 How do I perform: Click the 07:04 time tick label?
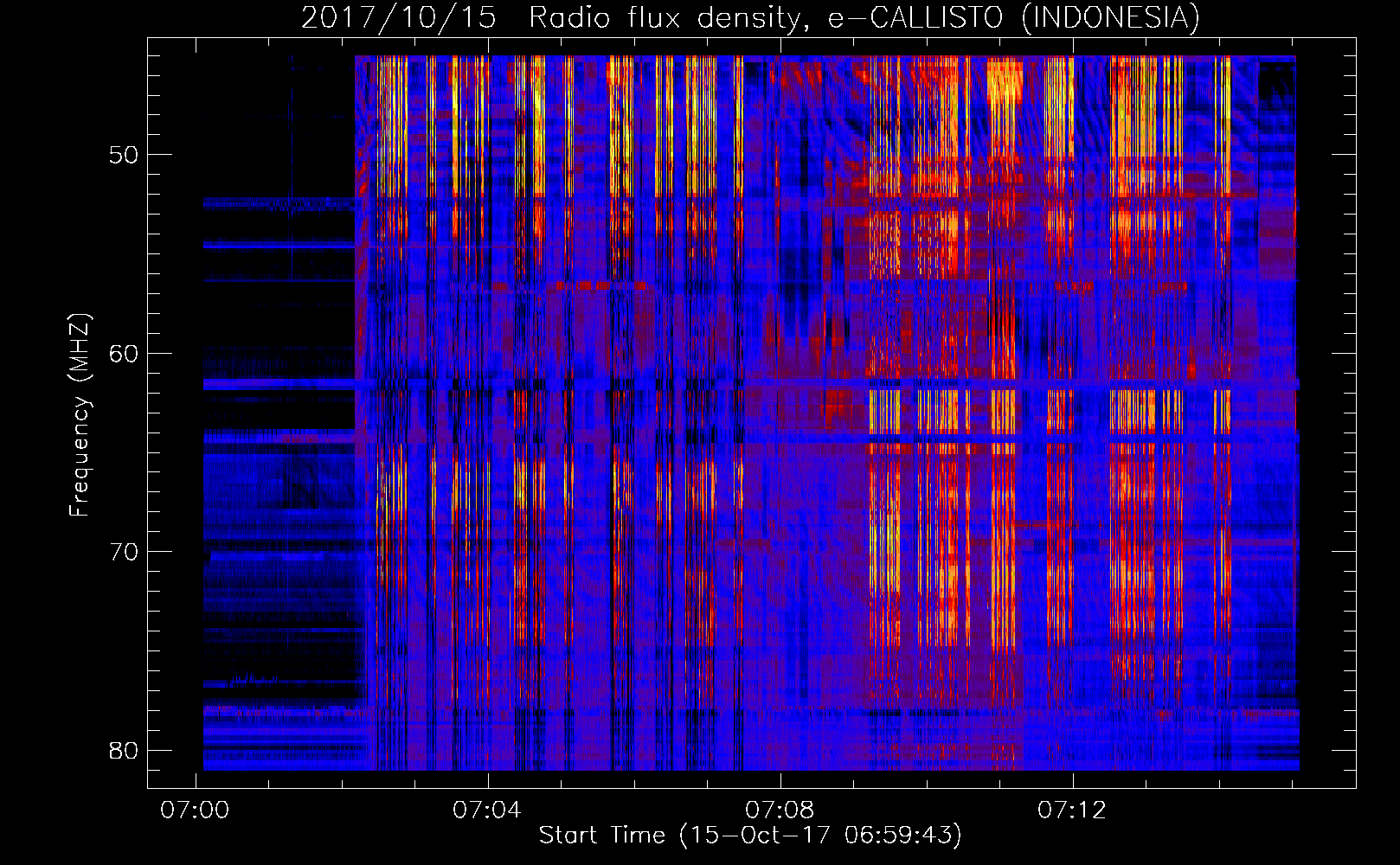coord(487,811)
